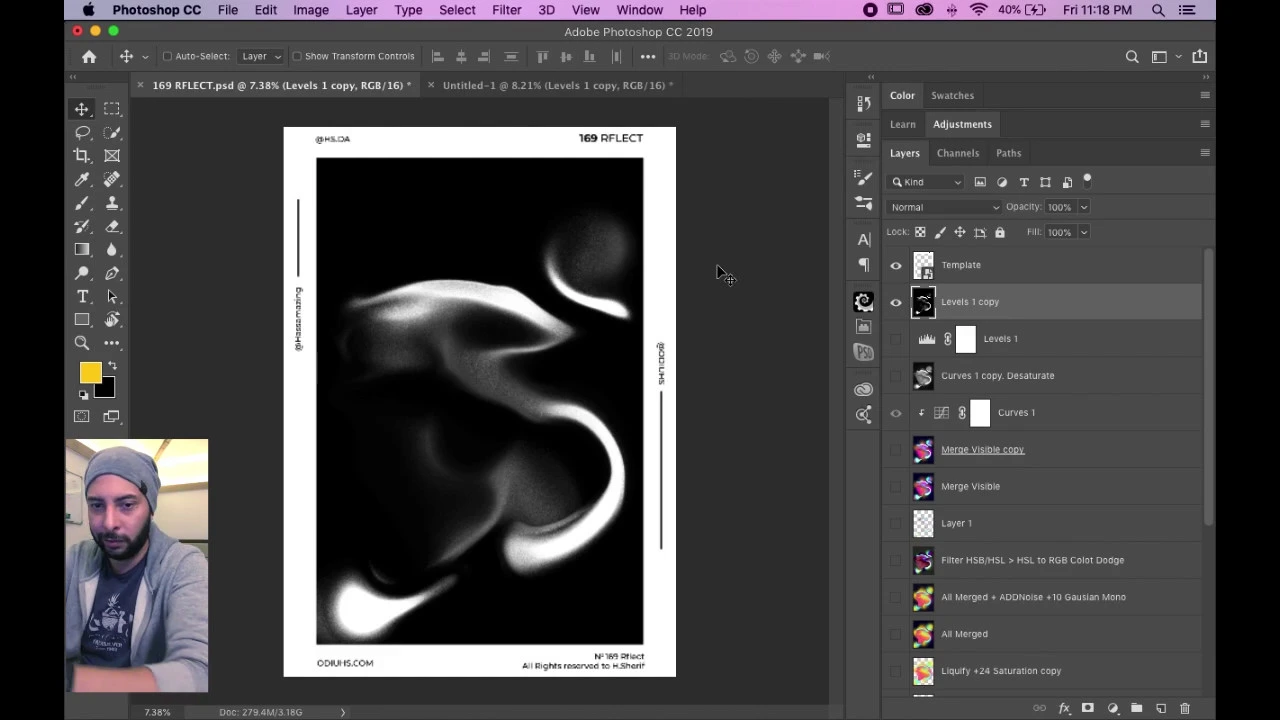Screen dimensions: 1280x720
Task: Select the Path Selection tool
Action: click(x=112, y=297)
